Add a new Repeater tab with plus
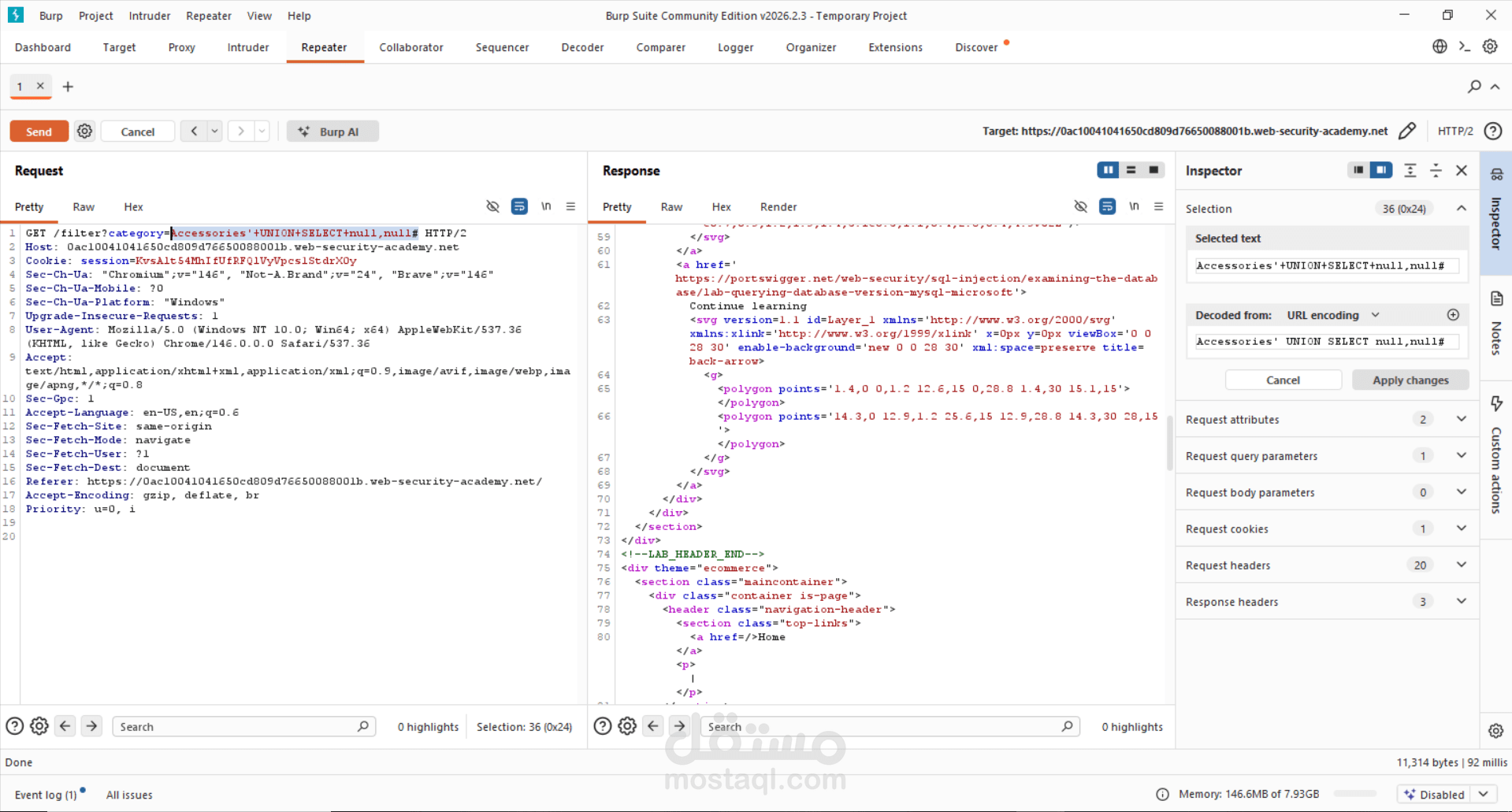This screenshot has height=812, width=1512. click(68, 87)
